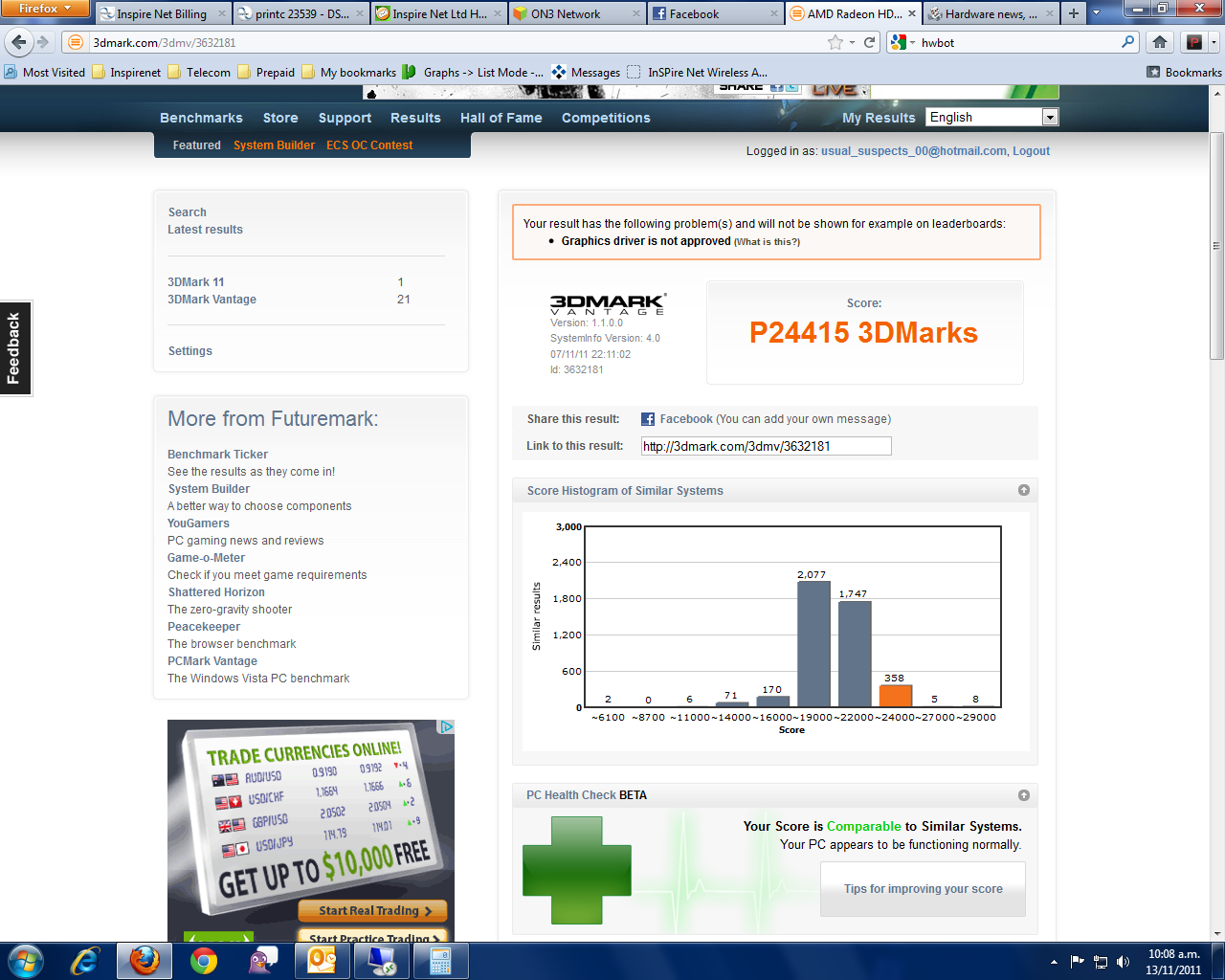Click the Feedback side tab
This screenshot has width=1225, height=980.
click(14, 348)
